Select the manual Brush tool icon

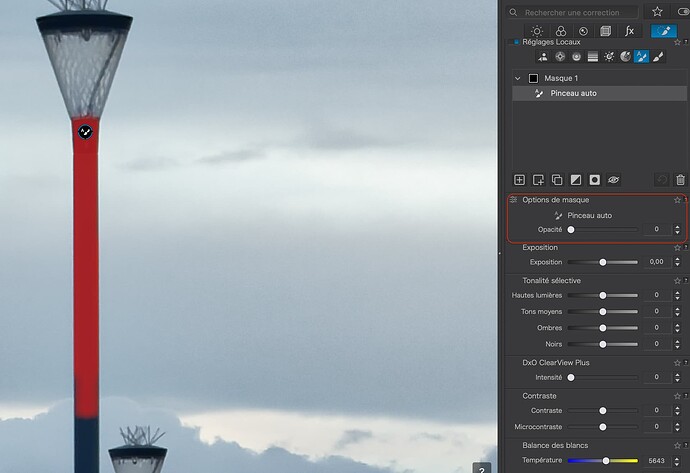pyautogui.click(x=658, y=57)
